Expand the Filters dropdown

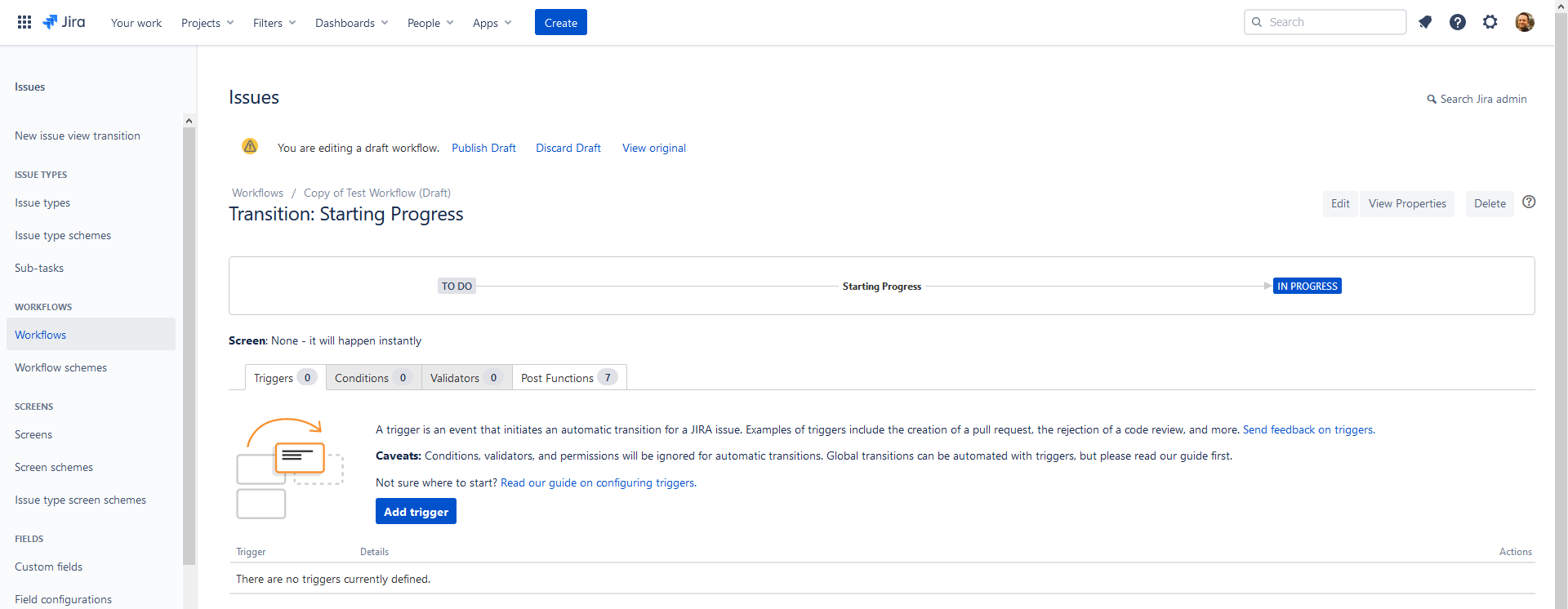274,23
